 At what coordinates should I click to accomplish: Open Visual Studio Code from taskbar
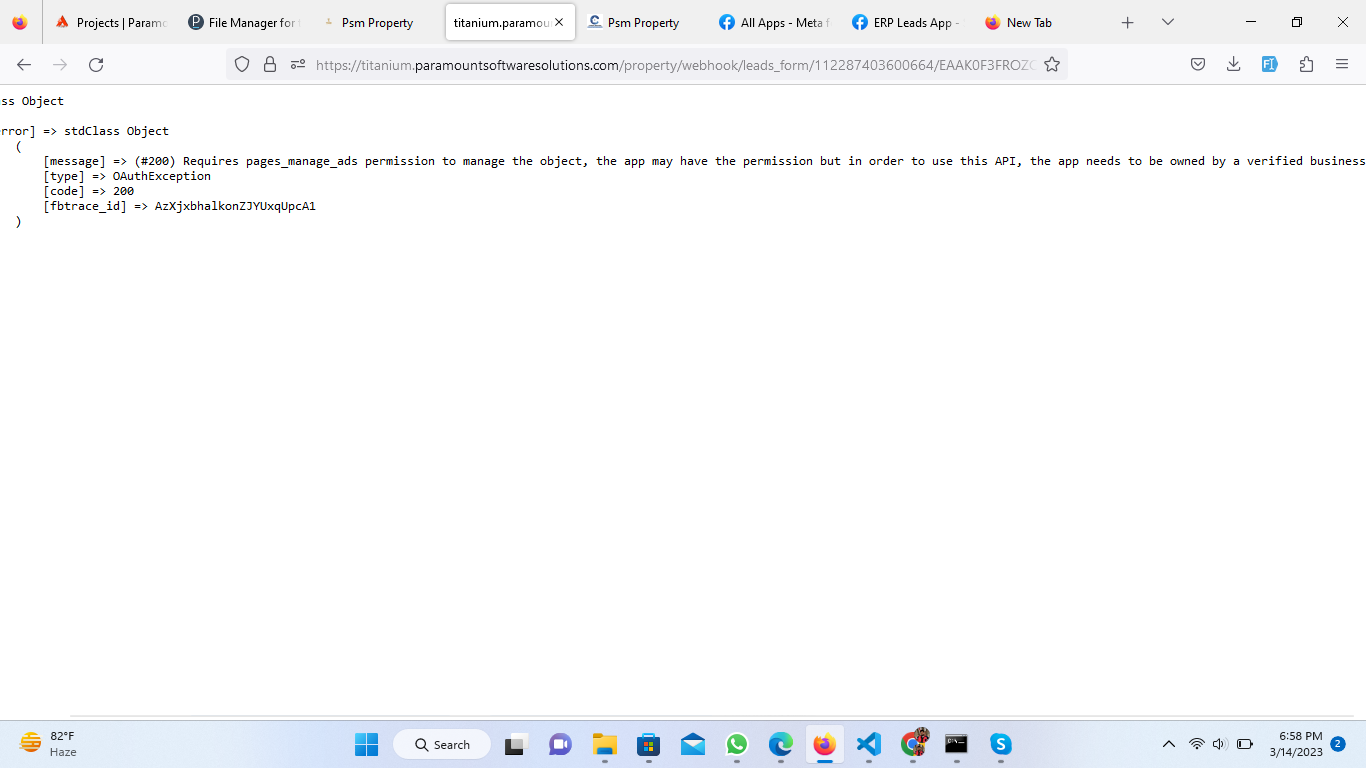pyautogui.click(x=868, y=744)
